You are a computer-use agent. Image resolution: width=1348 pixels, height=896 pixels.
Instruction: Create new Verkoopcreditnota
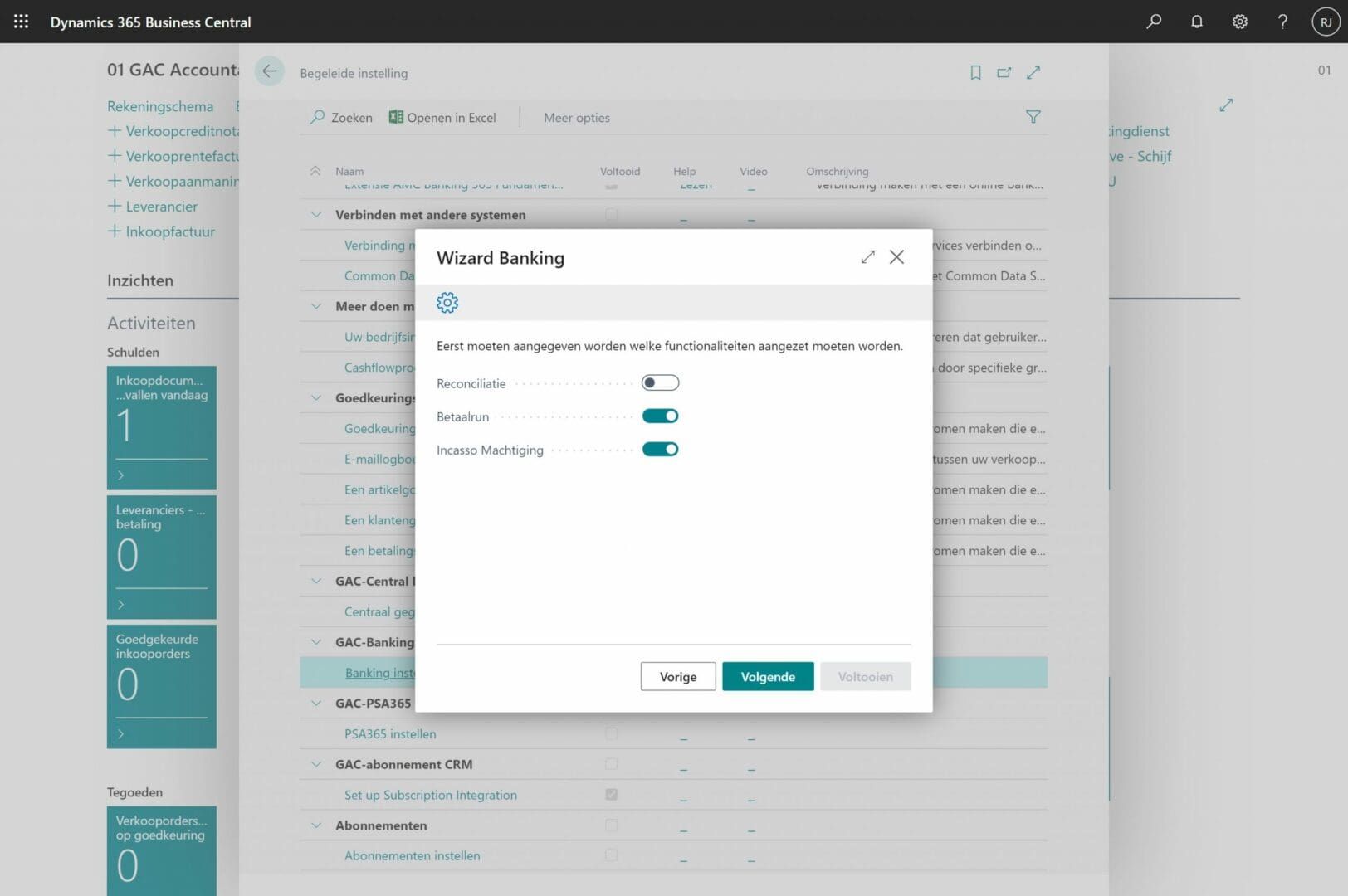coord(173,131)
